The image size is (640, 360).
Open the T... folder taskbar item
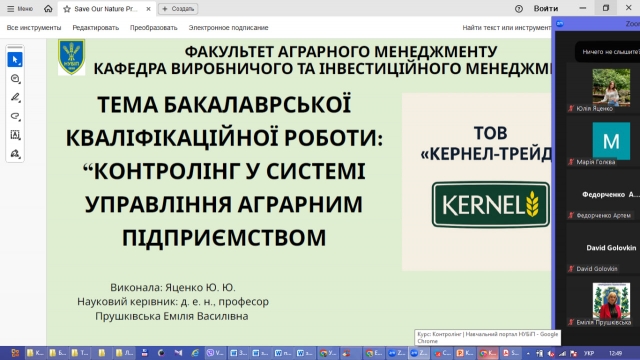click(x=79, y=353)
